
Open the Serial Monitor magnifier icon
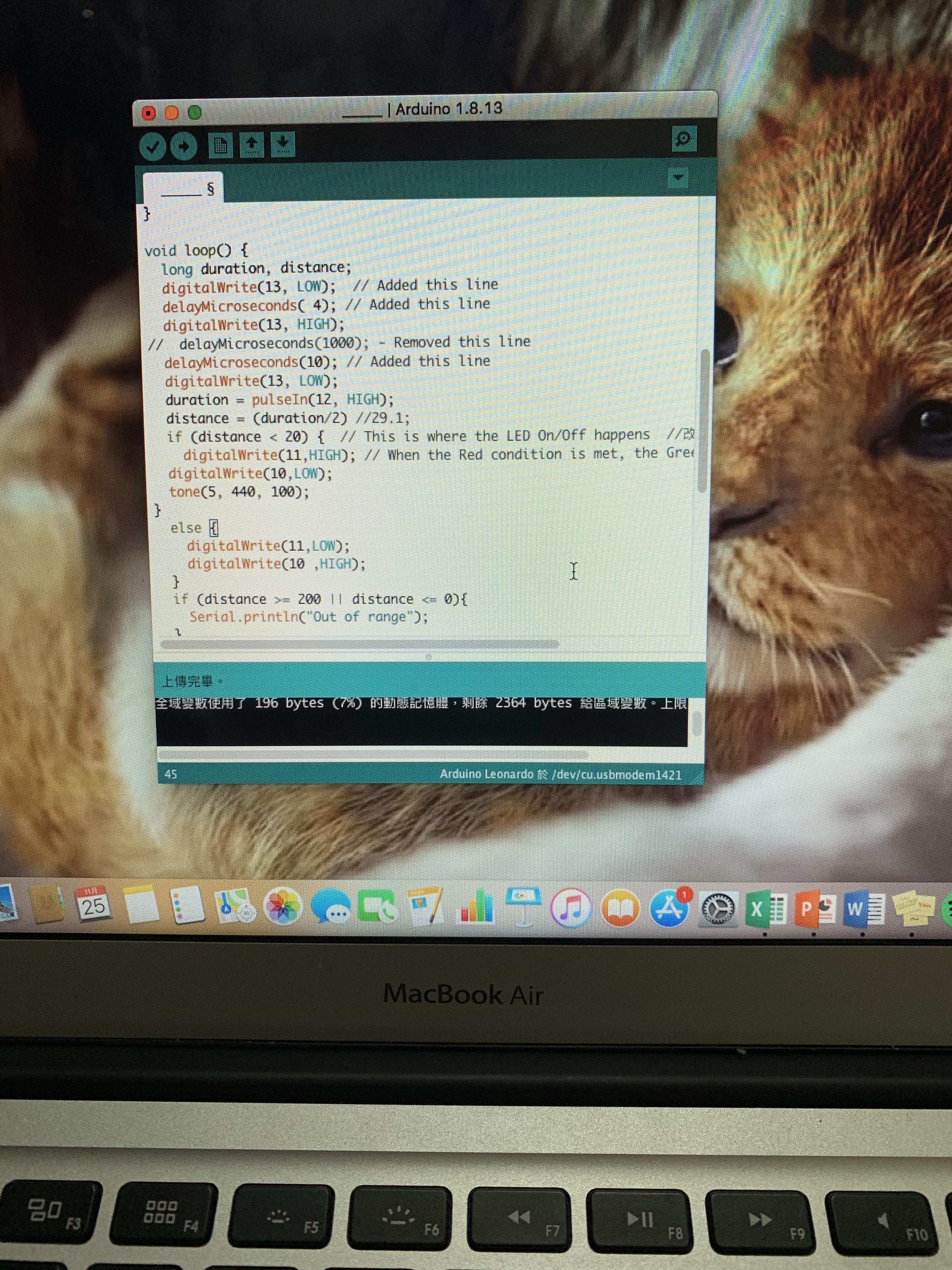pos(683,139)
